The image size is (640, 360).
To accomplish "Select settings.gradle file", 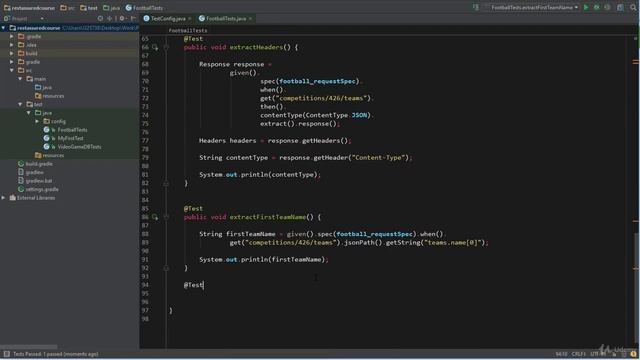I will (x=38, y=189).
